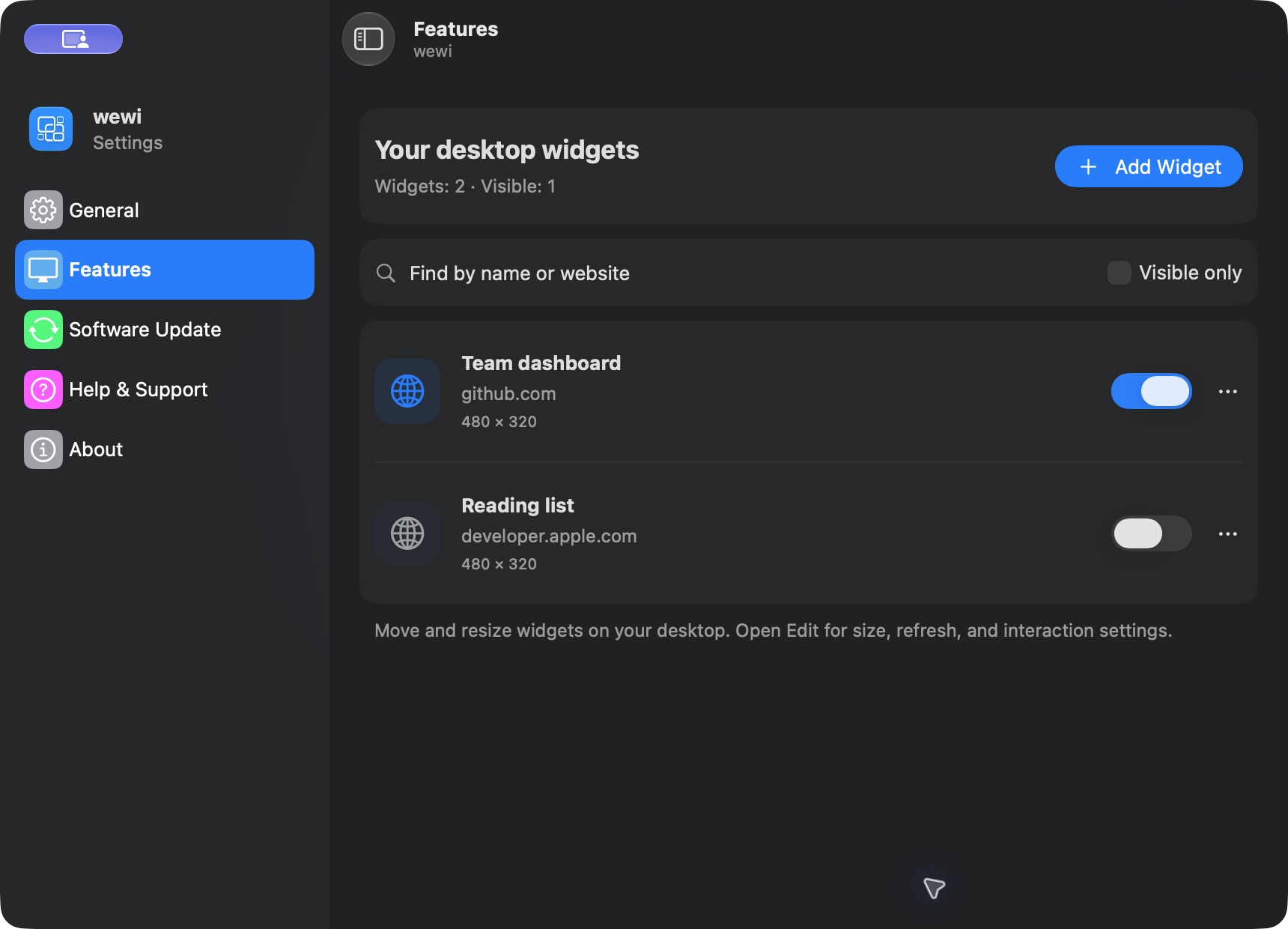Click the developer.apple.com address text
Screen dimensions: 1288x929
(549, 536)
